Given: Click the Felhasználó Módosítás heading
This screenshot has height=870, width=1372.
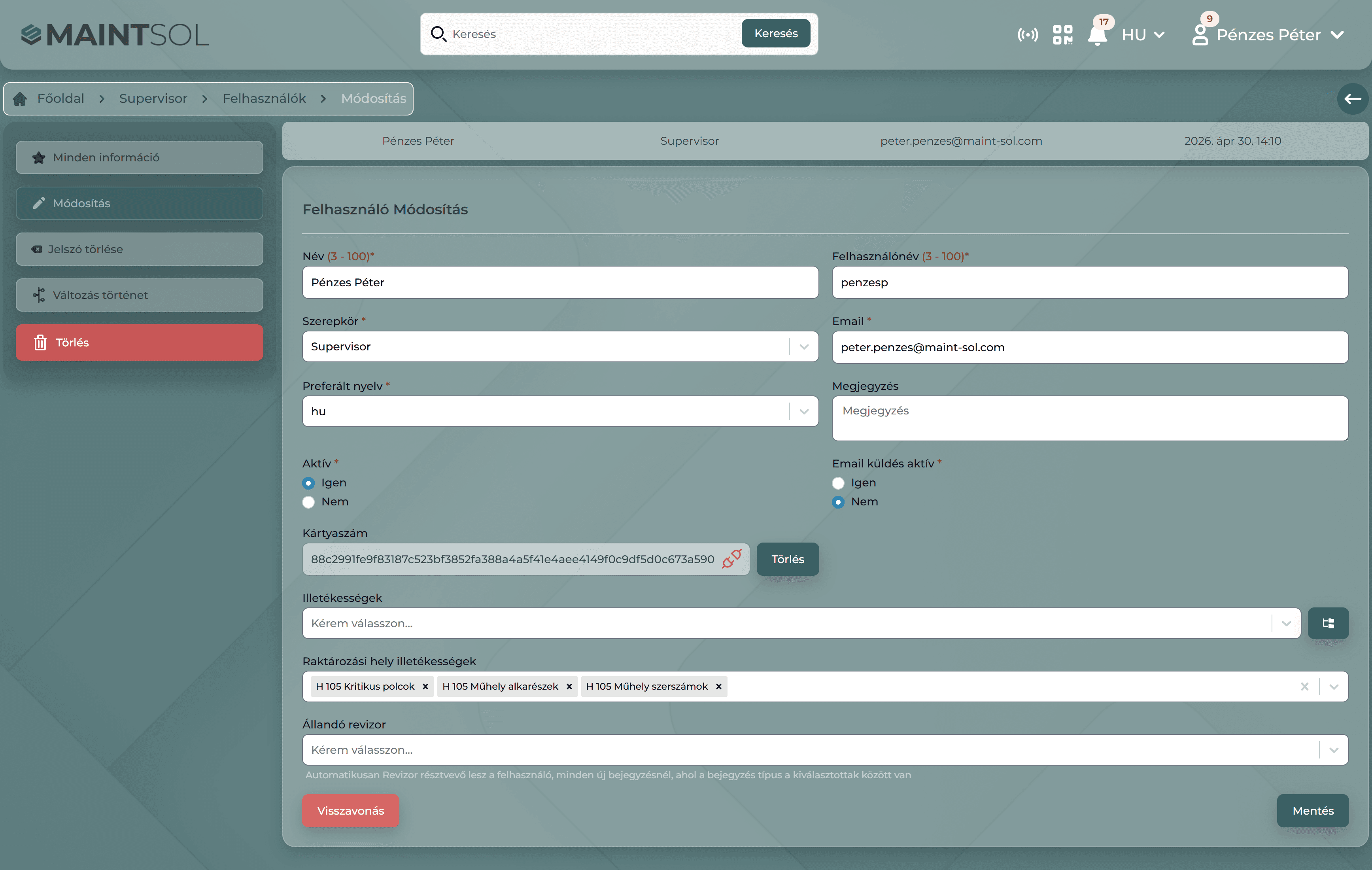Looking at the screenshot, I should pos(385,210).
